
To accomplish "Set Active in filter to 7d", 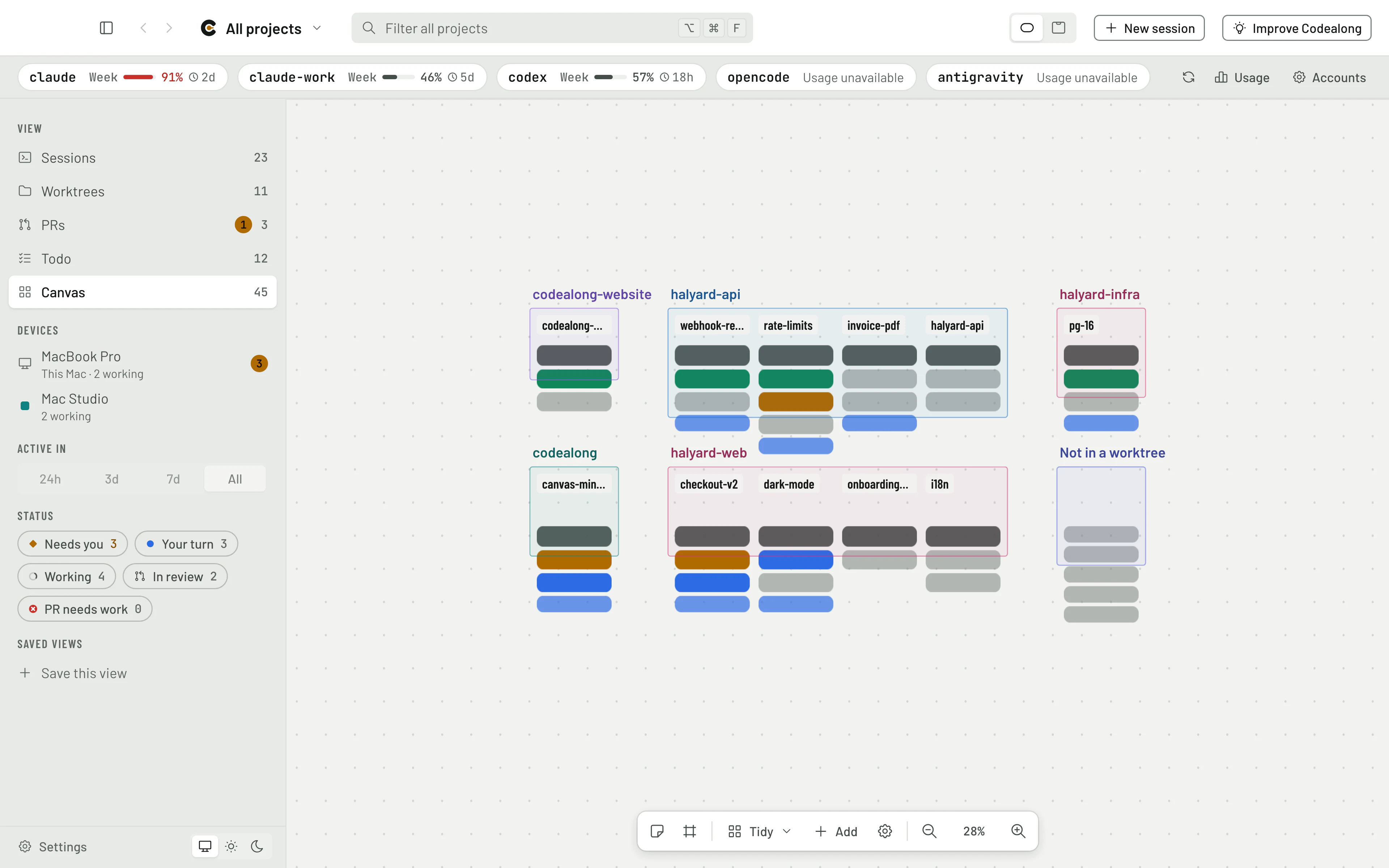I will [x=173, y=479].
